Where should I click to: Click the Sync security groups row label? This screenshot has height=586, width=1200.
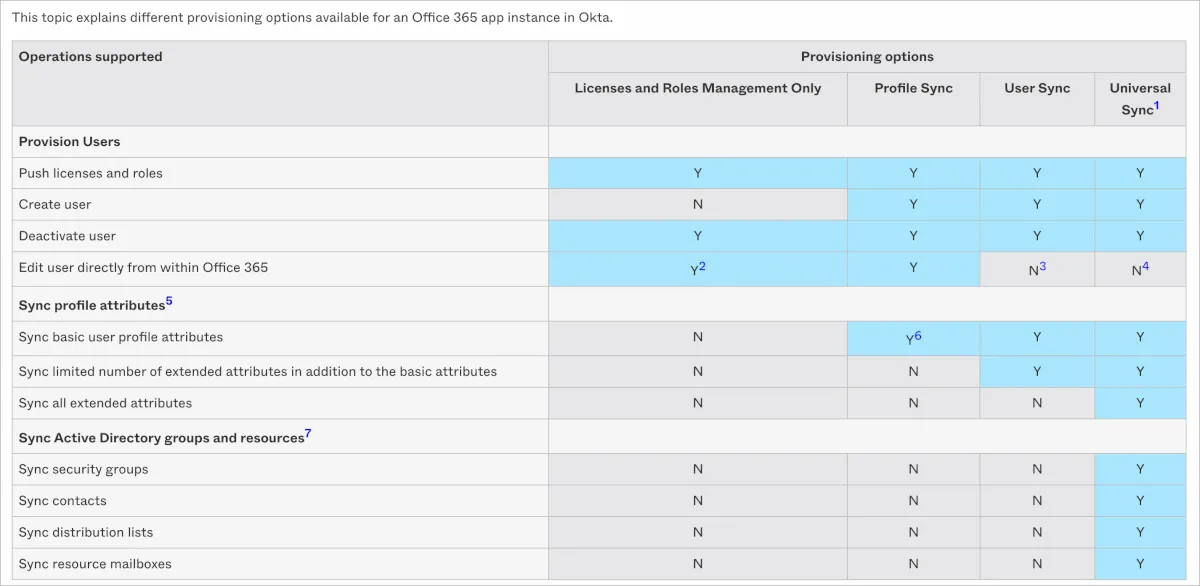83,469
